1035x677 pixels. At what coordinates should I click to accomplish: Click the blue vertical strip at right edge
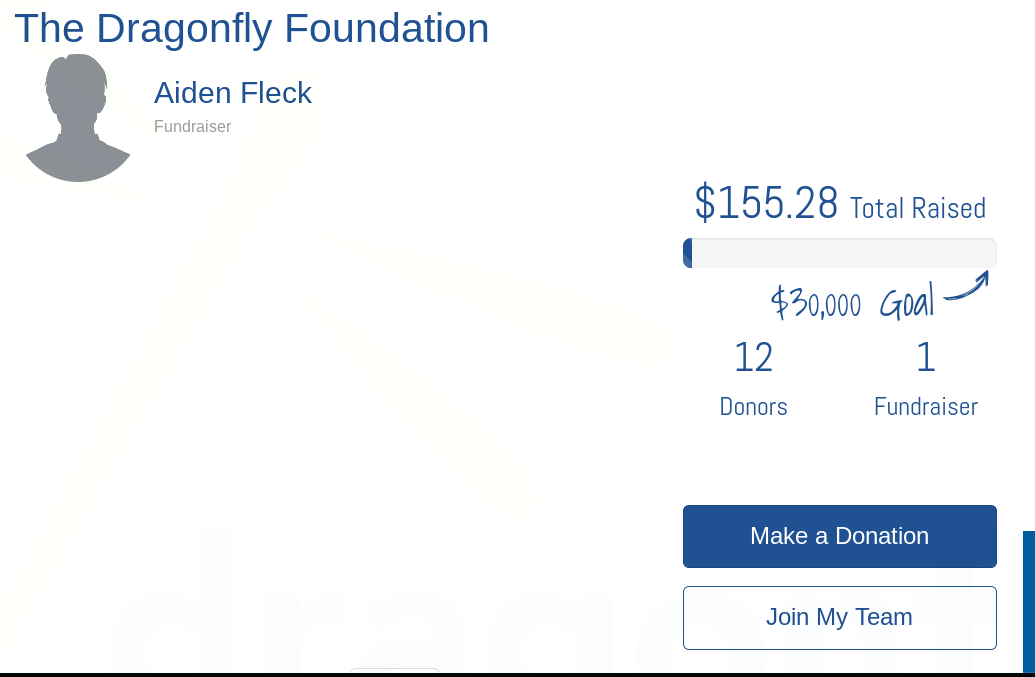[1028, 600]
